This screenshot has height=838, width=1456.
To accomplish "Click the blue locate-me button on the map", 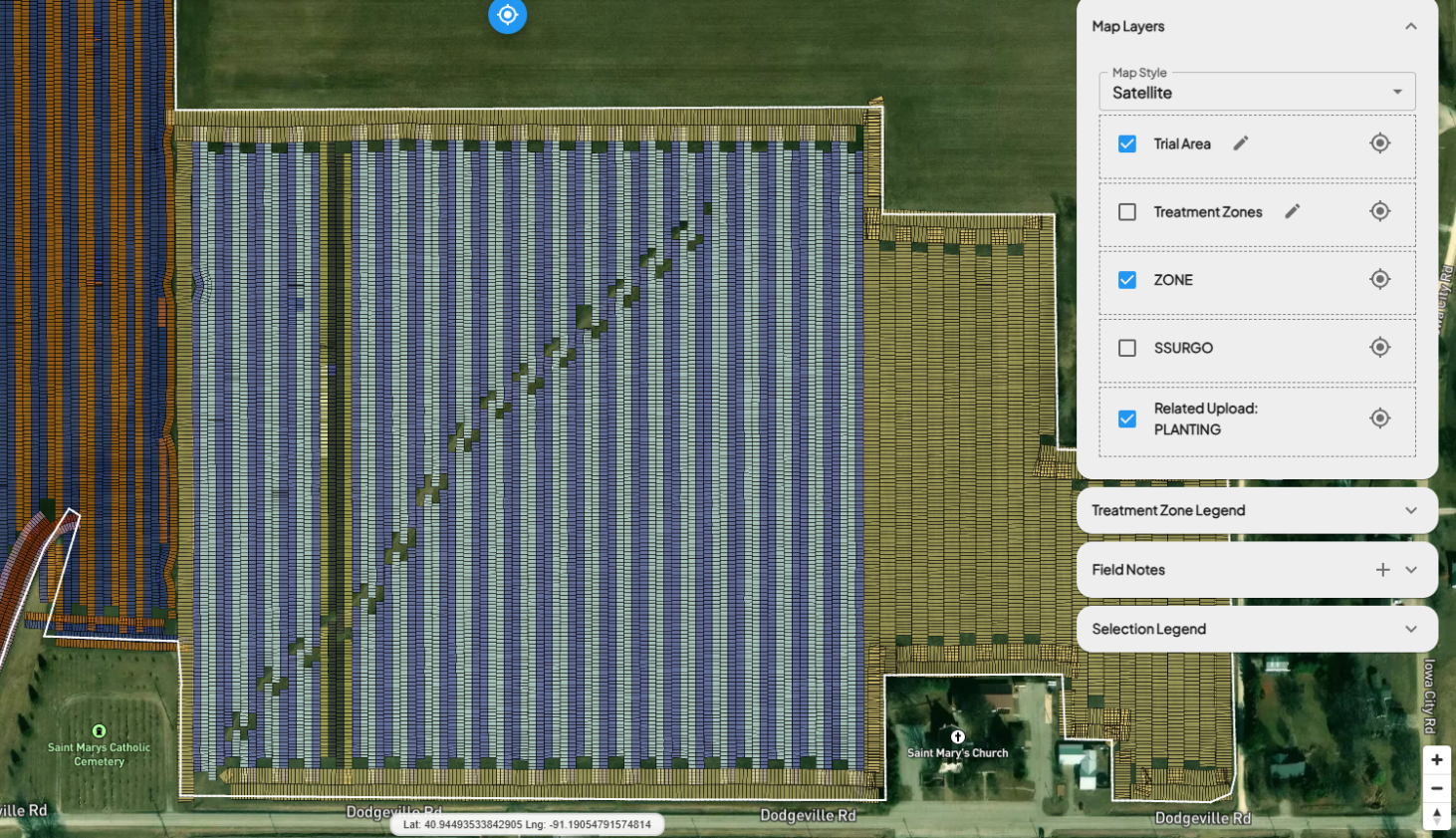I will coord(507,15).
